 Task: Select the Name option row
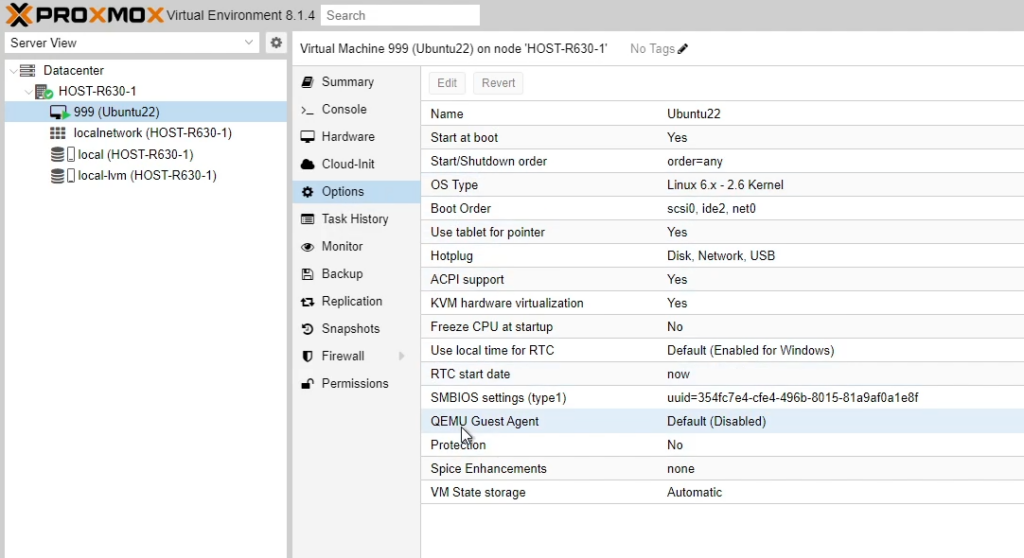(x=722, y=114)
